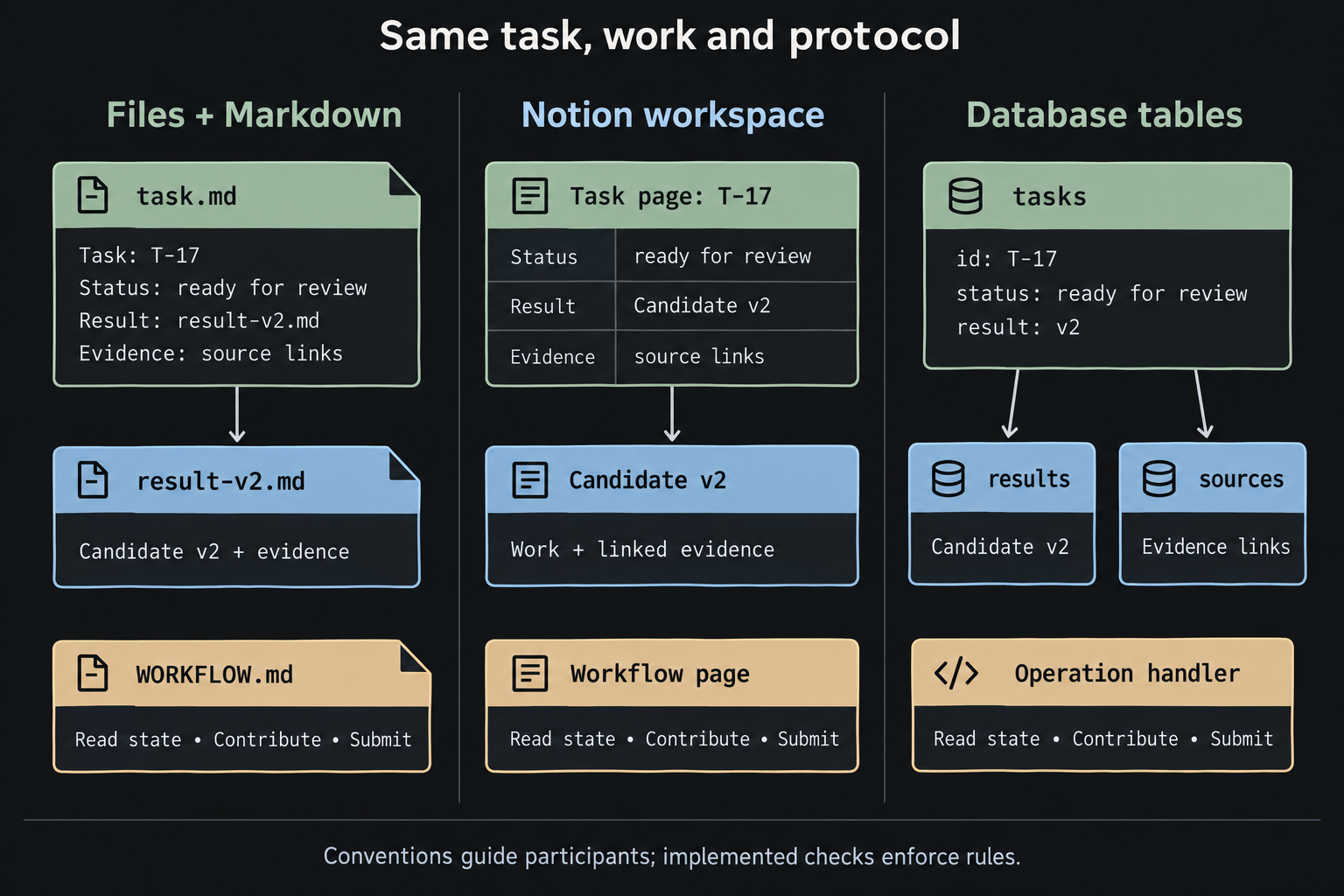This screenshot has height=896, width=1344.
Task: Click the line 'result: v2'
Action: pos(1018,327)
